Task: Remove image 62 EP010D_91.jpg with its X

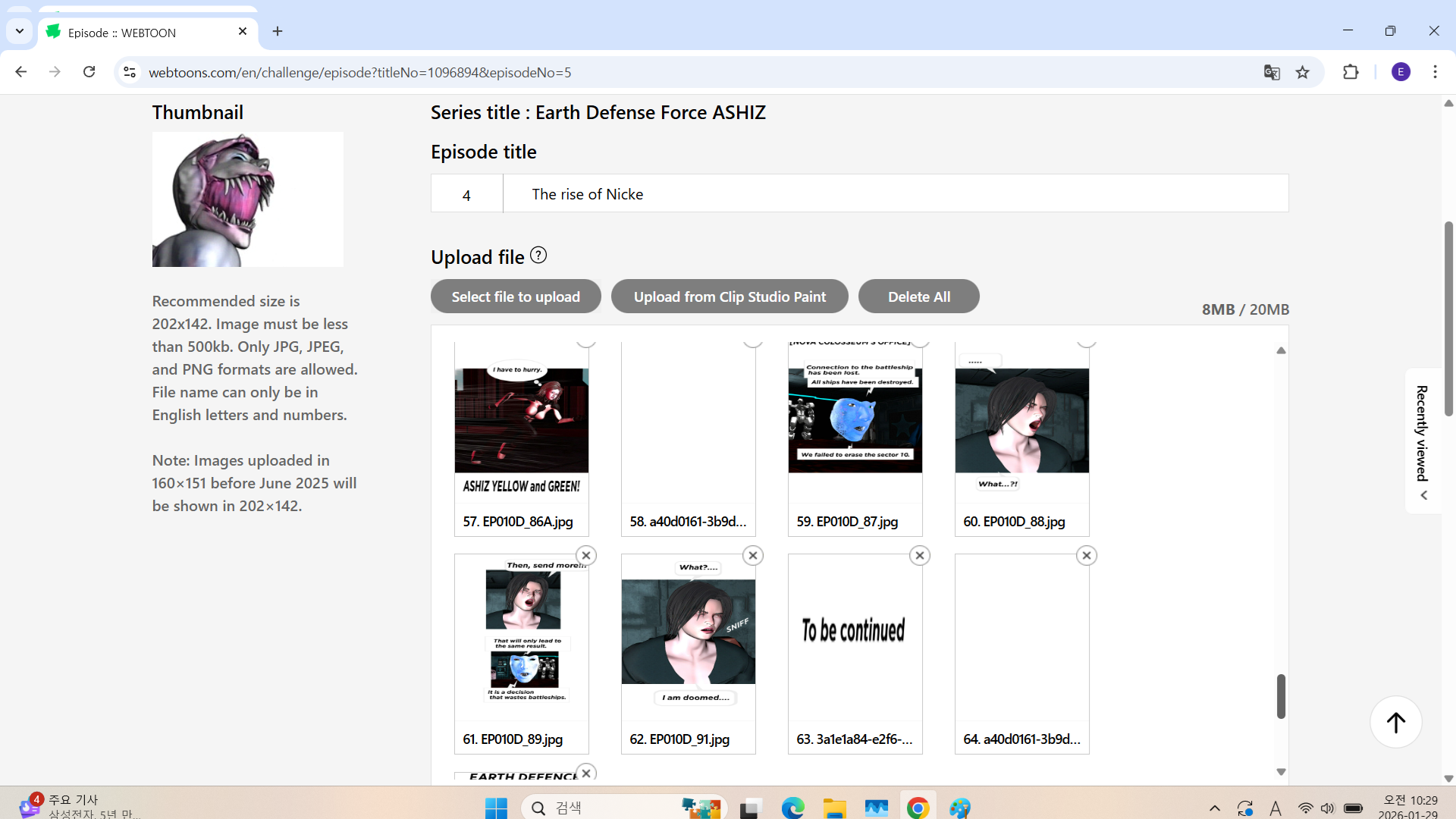Action: (753, 556)
